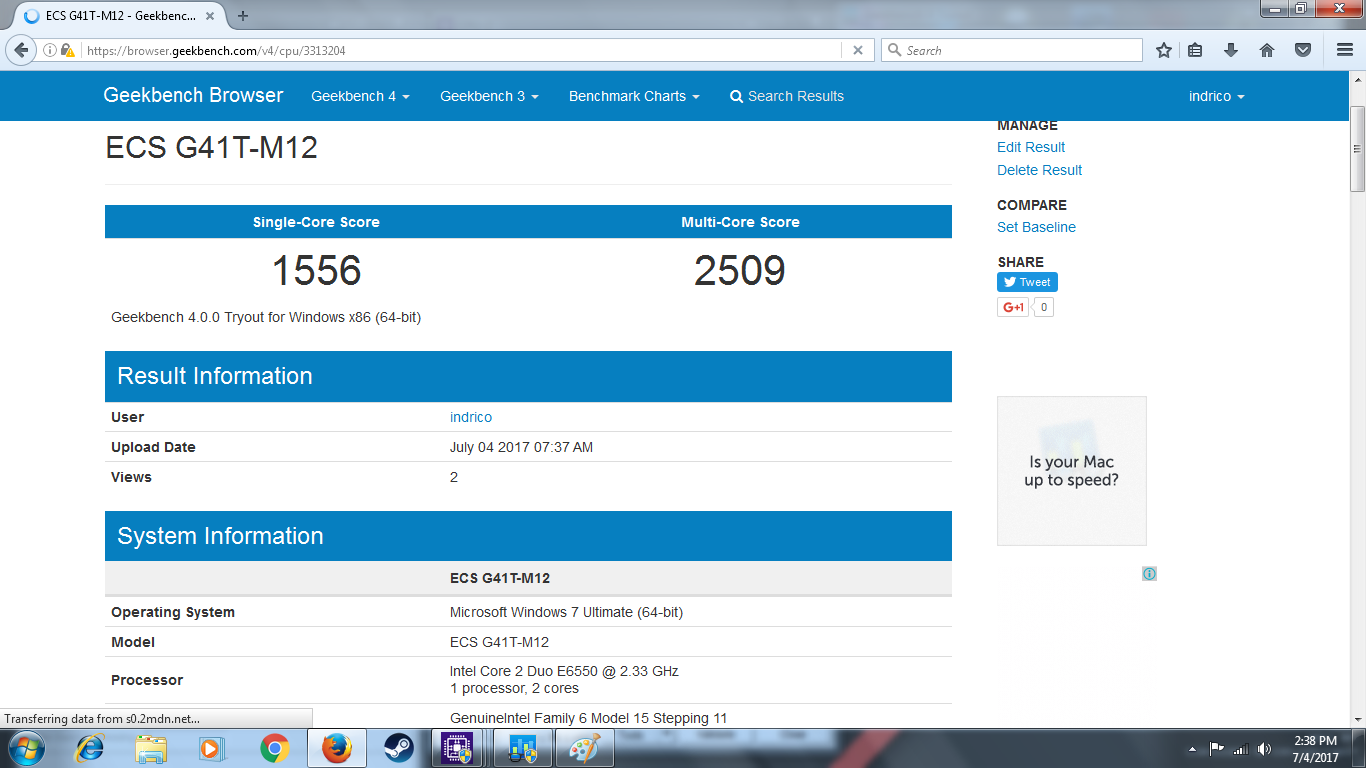Open the volume speaker tray icon
The image size is (1366, 768).
(1265, 748)
